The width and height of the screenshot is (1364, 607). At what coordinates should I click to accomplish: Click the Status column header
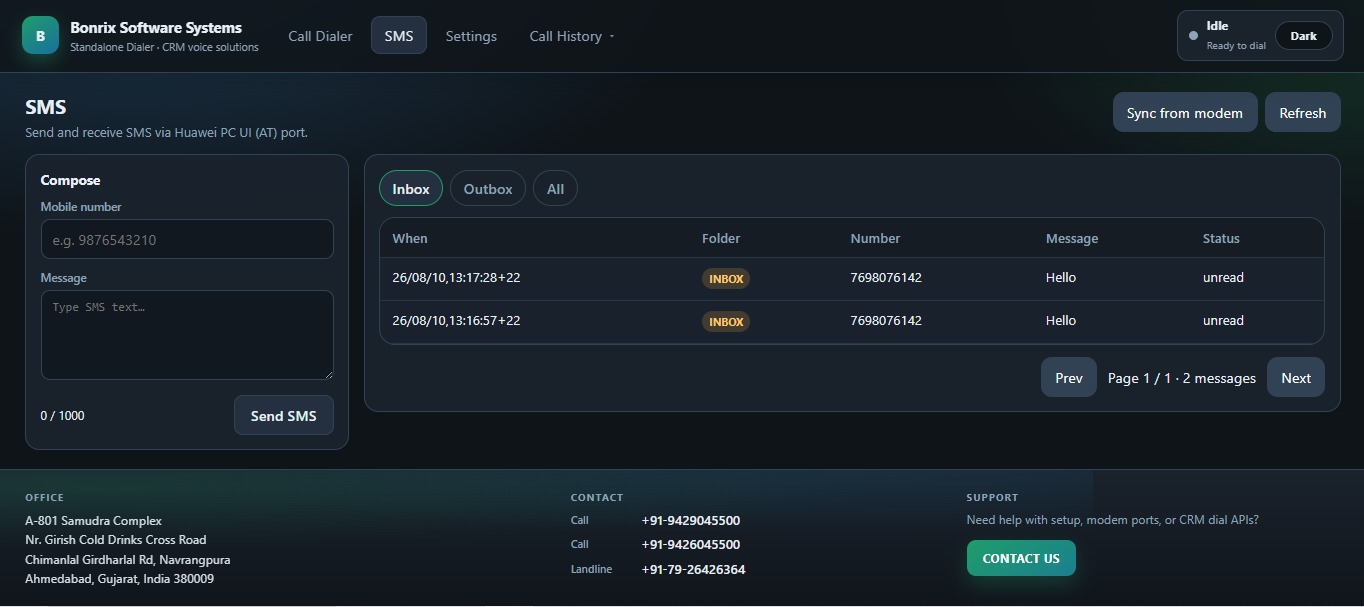1221,238
